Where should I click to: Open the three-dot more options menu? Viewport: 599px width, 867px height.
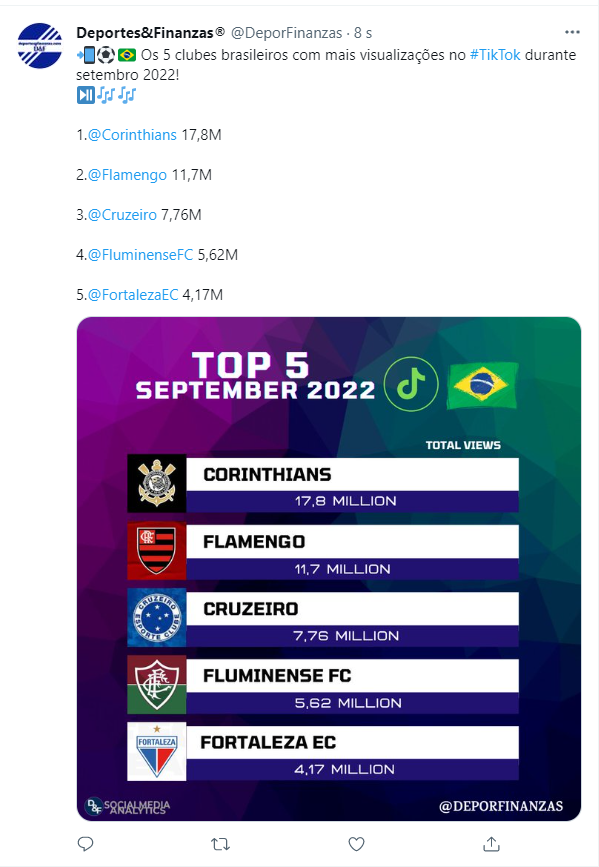tap(572, 33)
